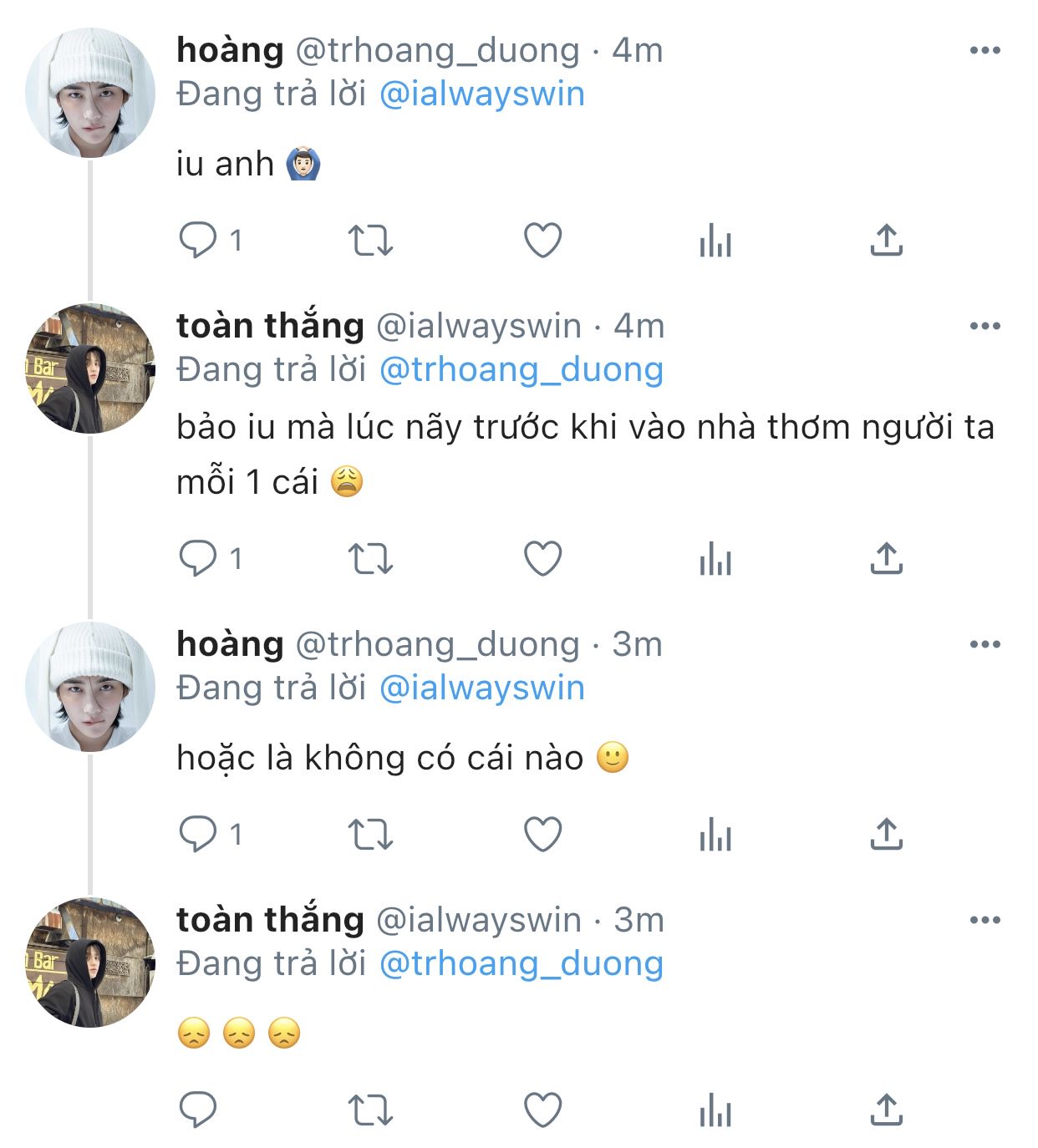Viewport: 1038px width, 1148px height.
Task: Open more options on sad emoji tweet
Action: click(x=985, y=921)
